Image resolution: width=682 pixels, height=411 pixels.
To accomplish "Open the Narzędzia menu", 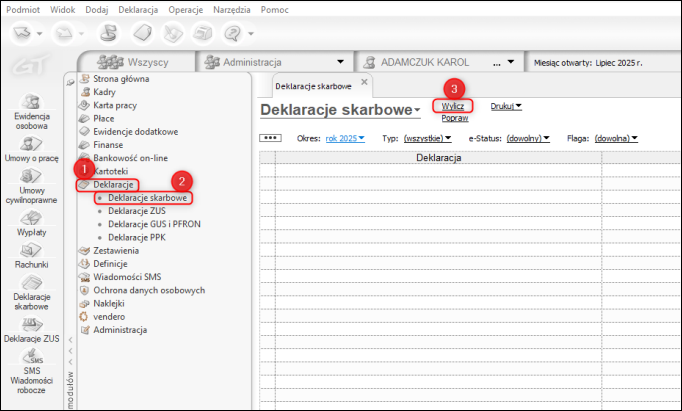I will point(232,10).
